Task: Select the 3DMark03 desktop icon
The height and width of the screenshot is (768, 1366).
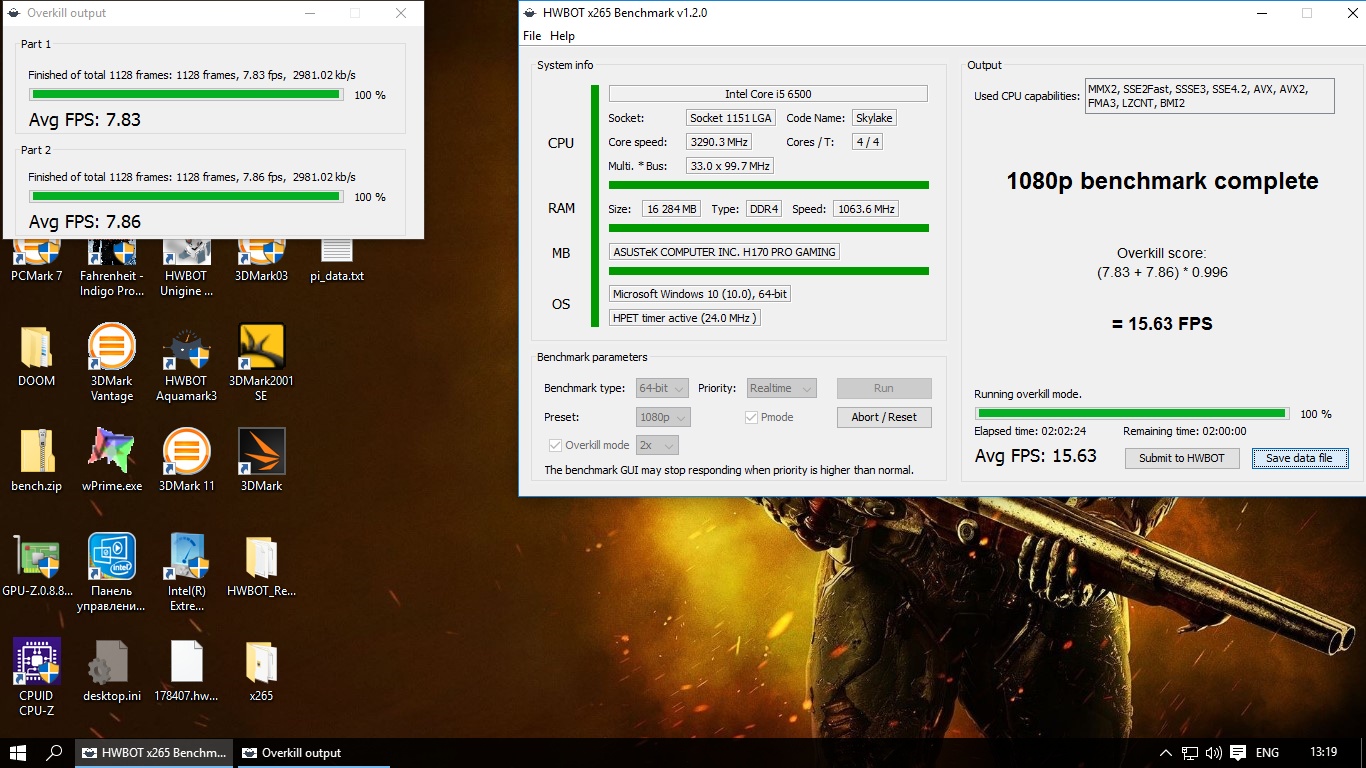Action: pos(261,262)
